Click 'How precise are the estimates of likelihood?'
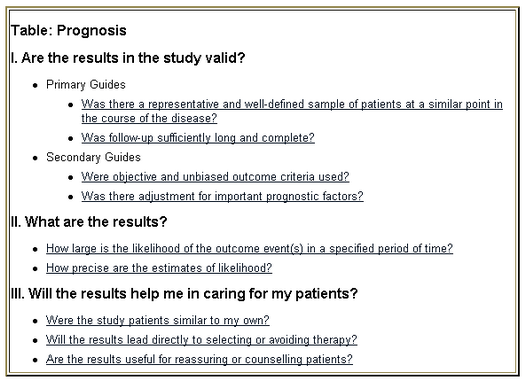 coord(159,268)
